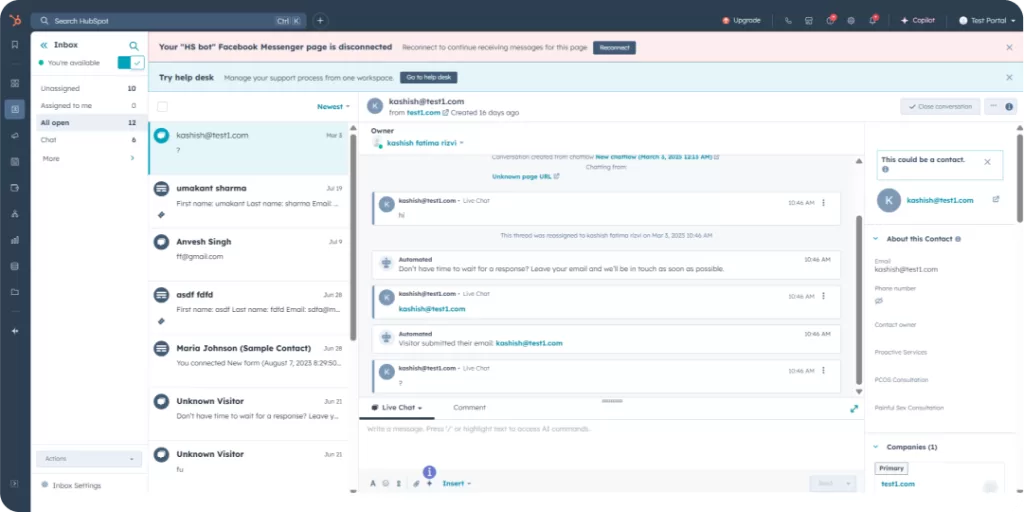The image size is (1024, 512).
Task: Open Bookmarks in the left navigation rail
Action: pyautogui.click(x=14, y=45)
